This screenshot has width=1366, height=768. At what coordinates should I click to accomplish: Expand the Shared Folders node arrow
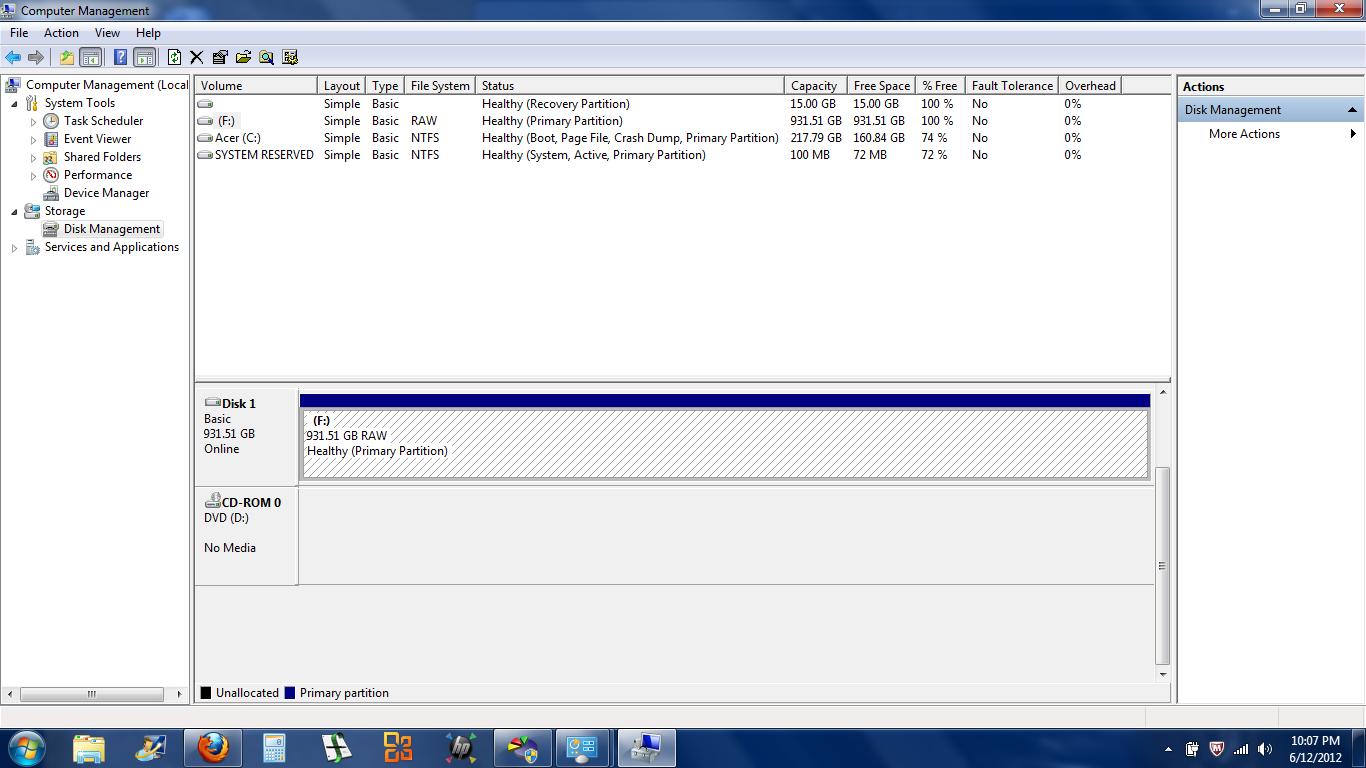click(33, 157)
